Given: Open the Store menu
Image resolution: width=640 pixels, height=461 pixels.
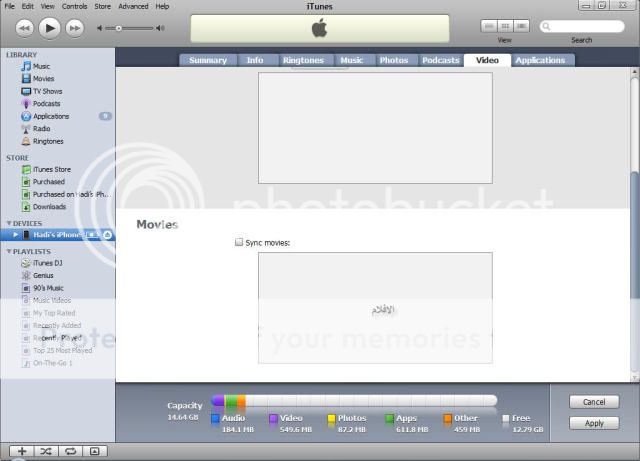Looking at the screenshot, I should (x=102, y=7).
